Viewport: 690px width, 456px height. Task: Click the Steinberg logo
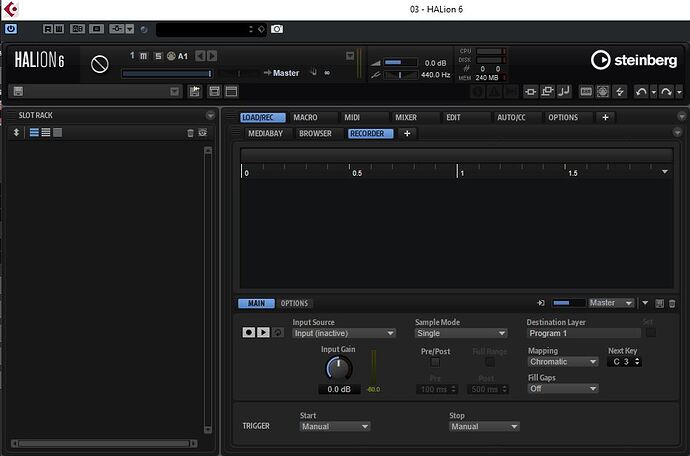click(x=634, y=60)
